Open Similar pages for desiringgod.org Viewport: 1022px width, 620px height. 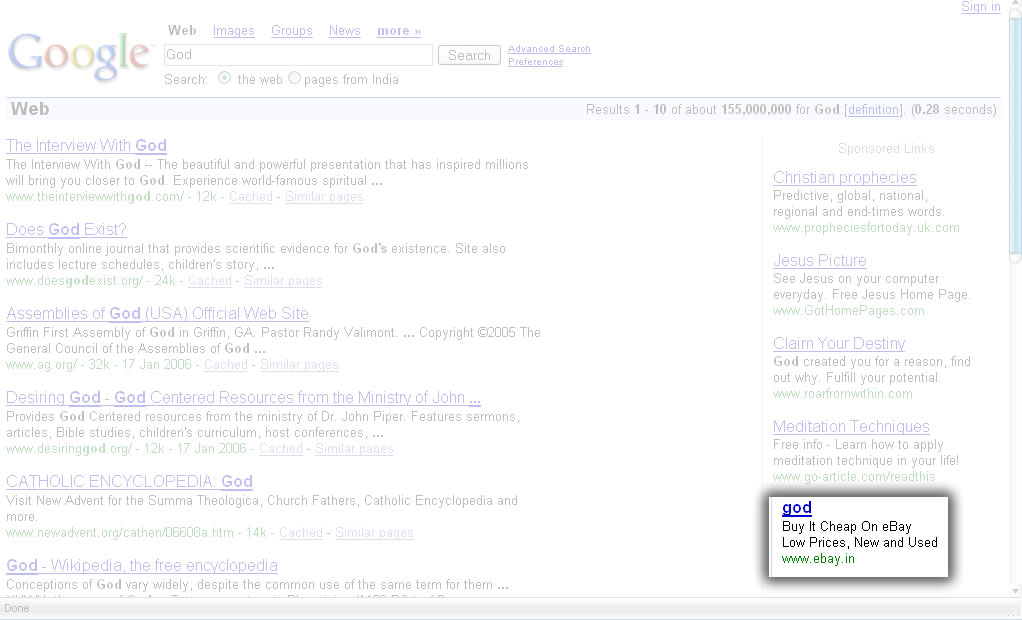point(354,449)
